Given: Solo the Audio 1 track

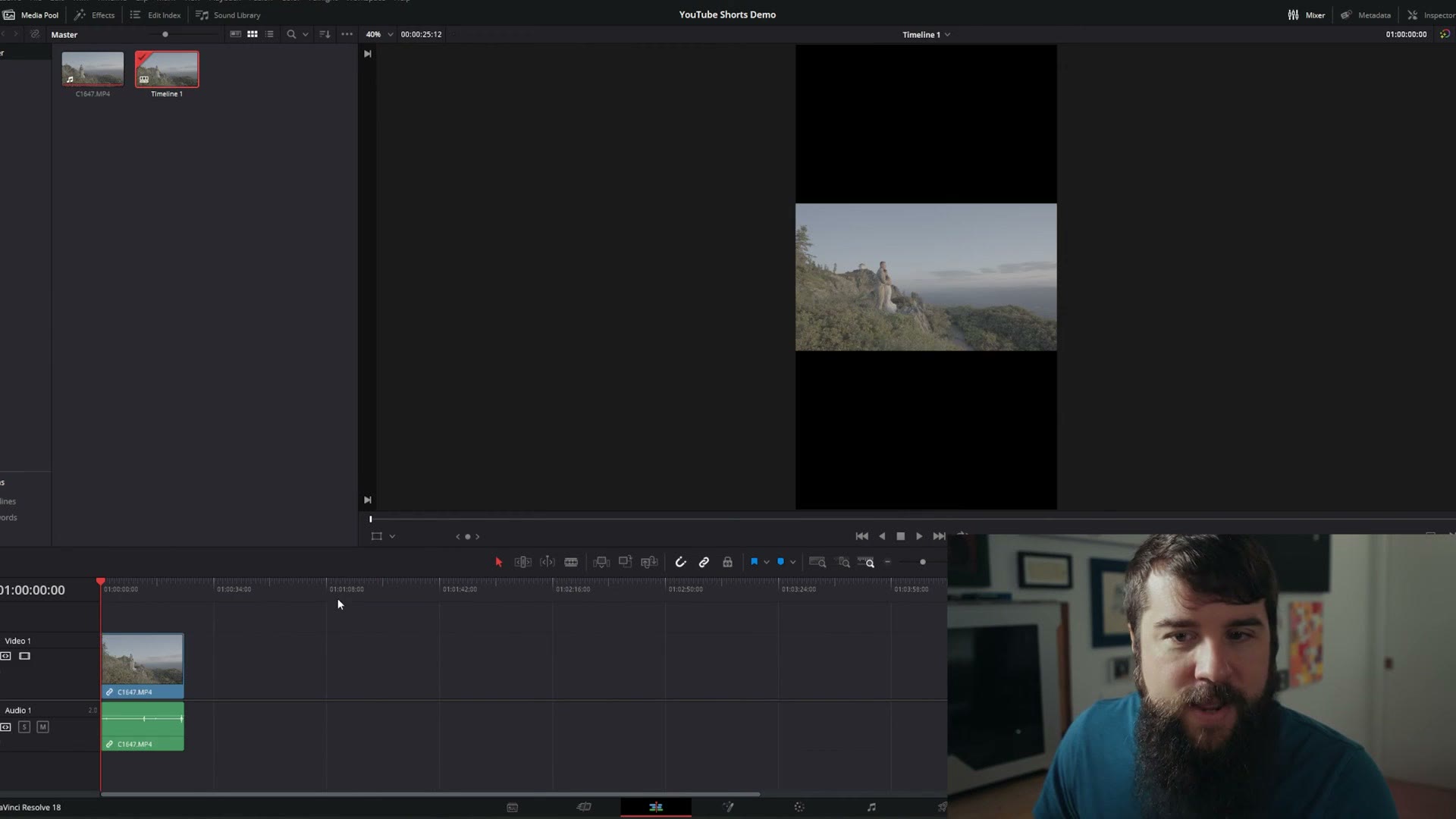Looking at the screenshot, I should click(24, 727).
